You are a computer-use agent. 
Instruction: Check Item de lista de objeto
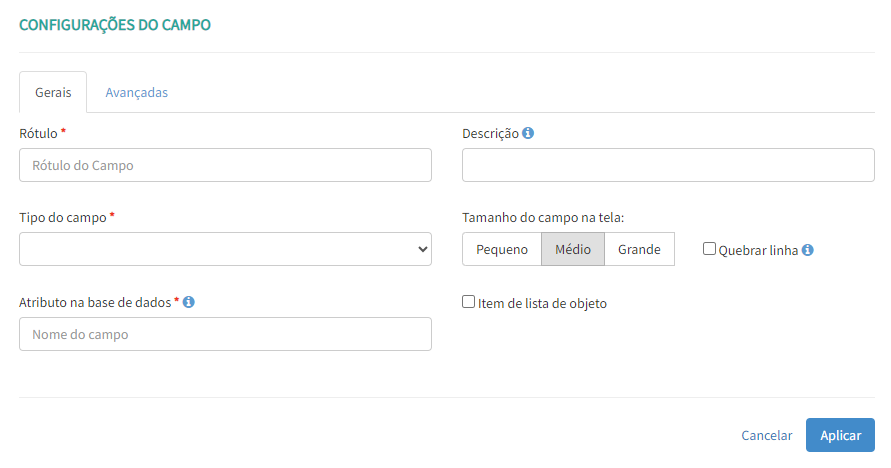click(x=468, y=302)
